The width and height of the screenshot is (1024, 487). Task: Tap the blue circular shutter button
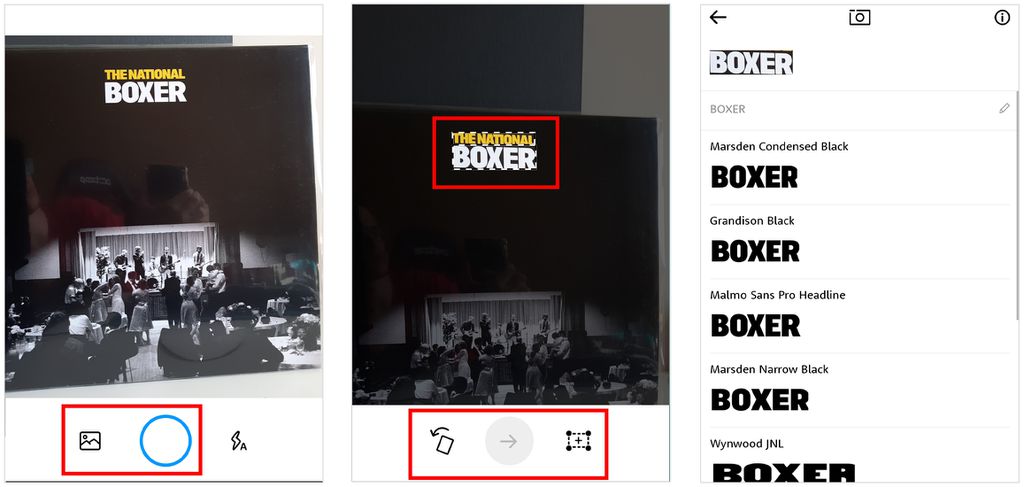[166, 441]
